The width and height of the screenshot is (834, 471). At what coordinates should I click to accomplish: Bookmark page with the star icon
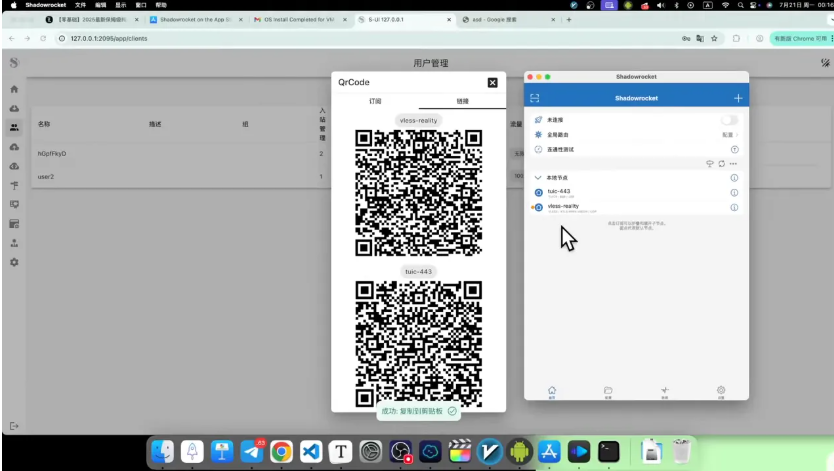(x=714, y=38)
